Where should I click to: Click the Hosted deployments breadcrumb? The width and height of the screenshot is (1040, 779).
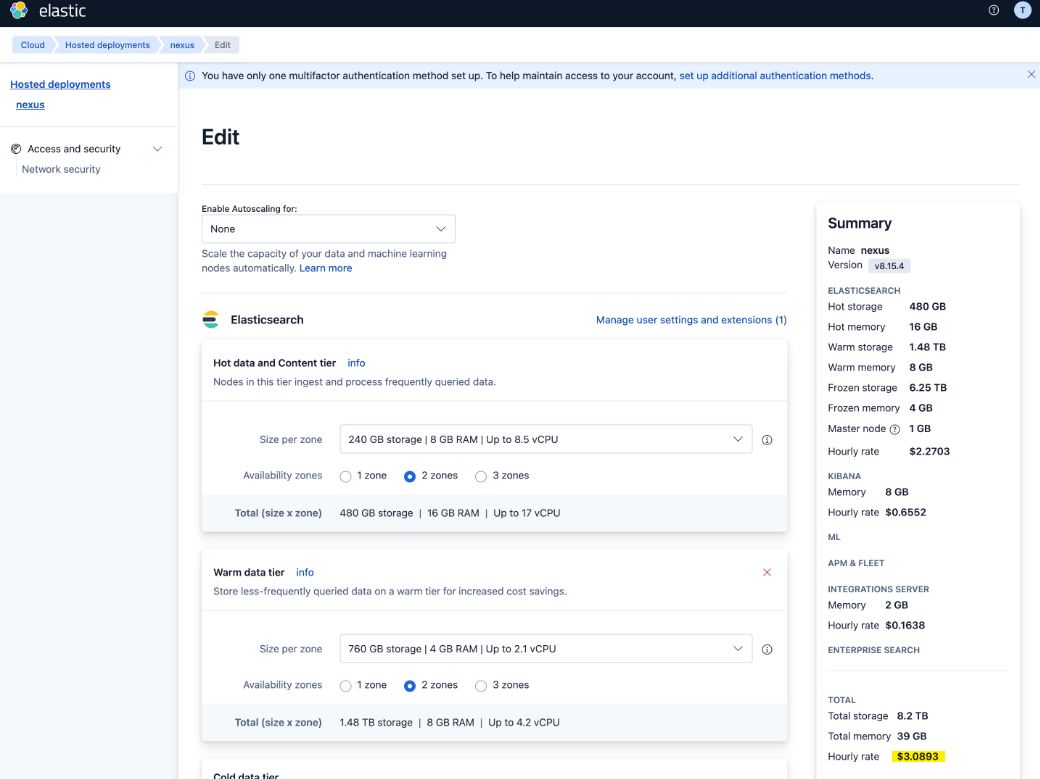(x=107, y=44)
